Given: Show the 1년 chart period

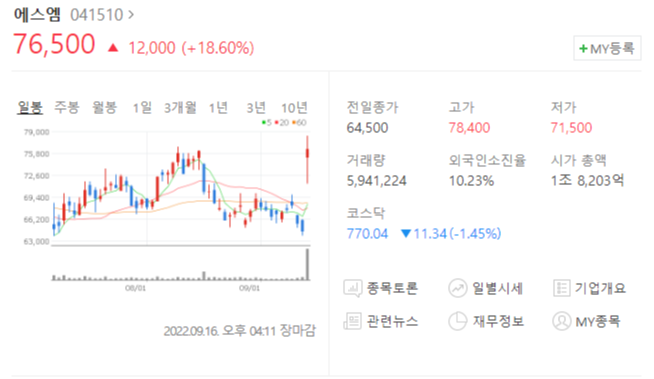Looking at the screenshot, I should [x=218, y=108].
